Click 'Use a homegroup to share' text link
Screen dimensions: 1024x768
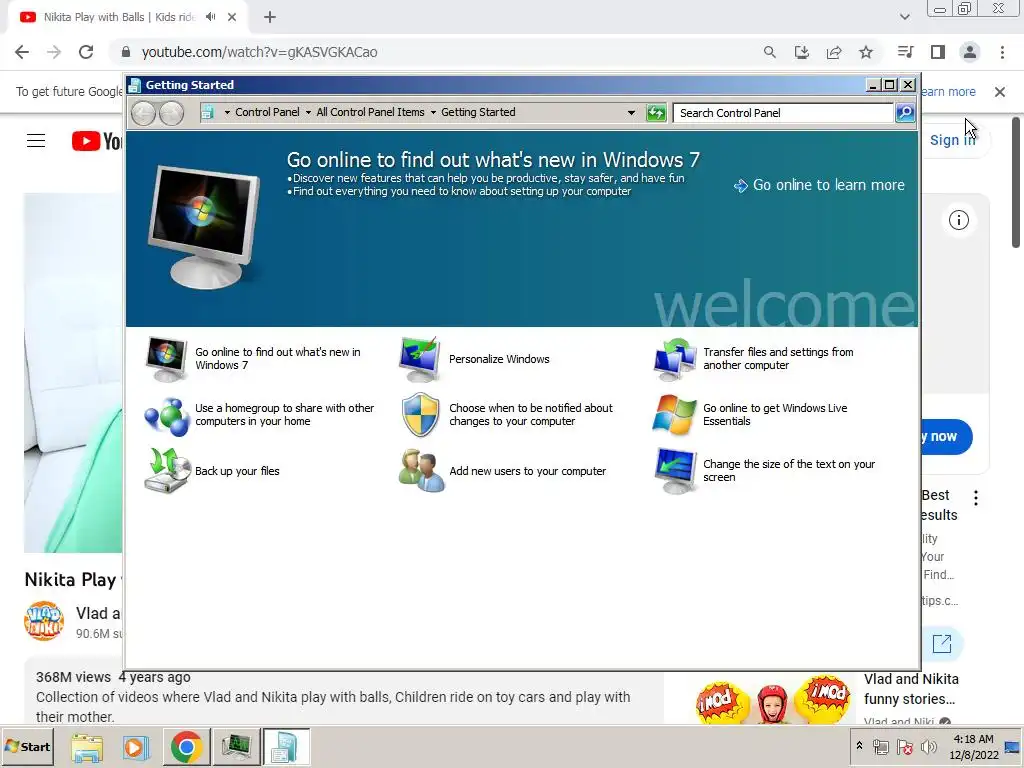tap(284, 415)
